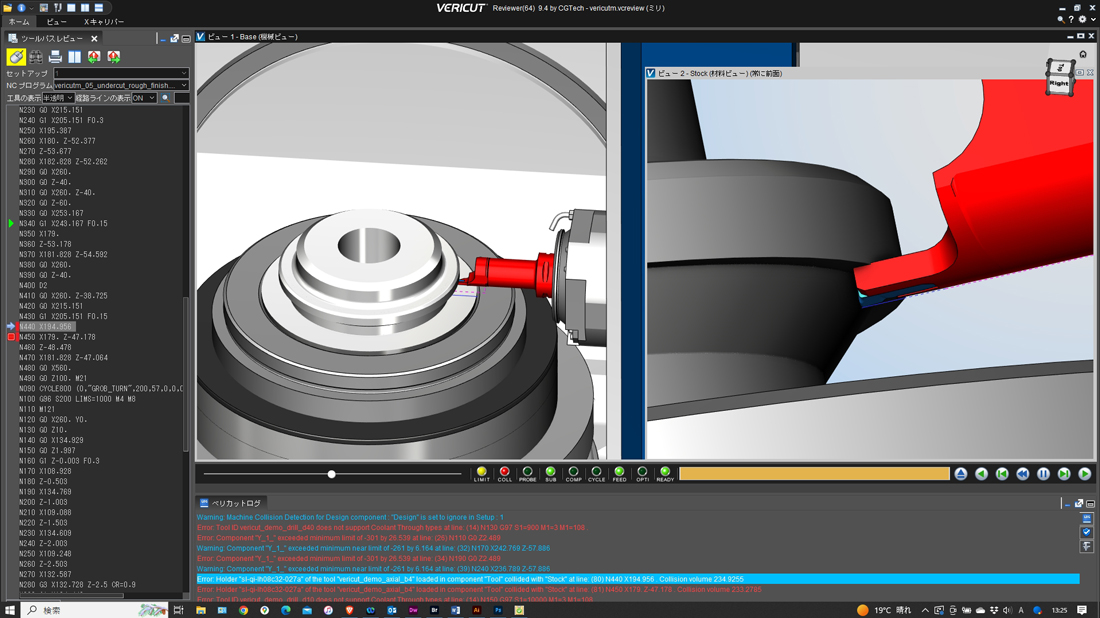The width and height of the screenshot is (1100, 618).
Task: Open the Windows Start menu
Action: pos(10,610)
